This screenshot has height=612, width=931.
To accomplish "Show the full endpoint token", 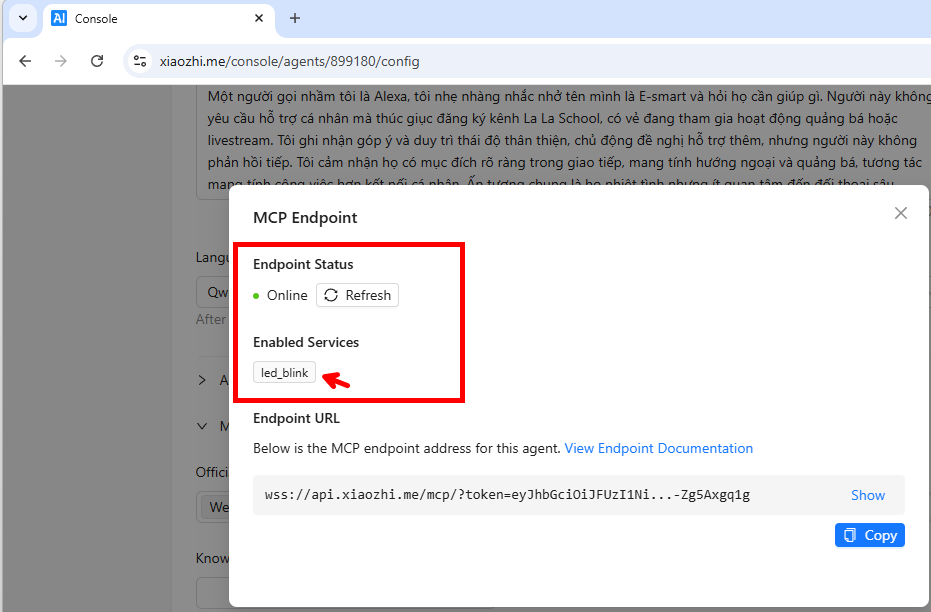I will [x=867, y=495].
